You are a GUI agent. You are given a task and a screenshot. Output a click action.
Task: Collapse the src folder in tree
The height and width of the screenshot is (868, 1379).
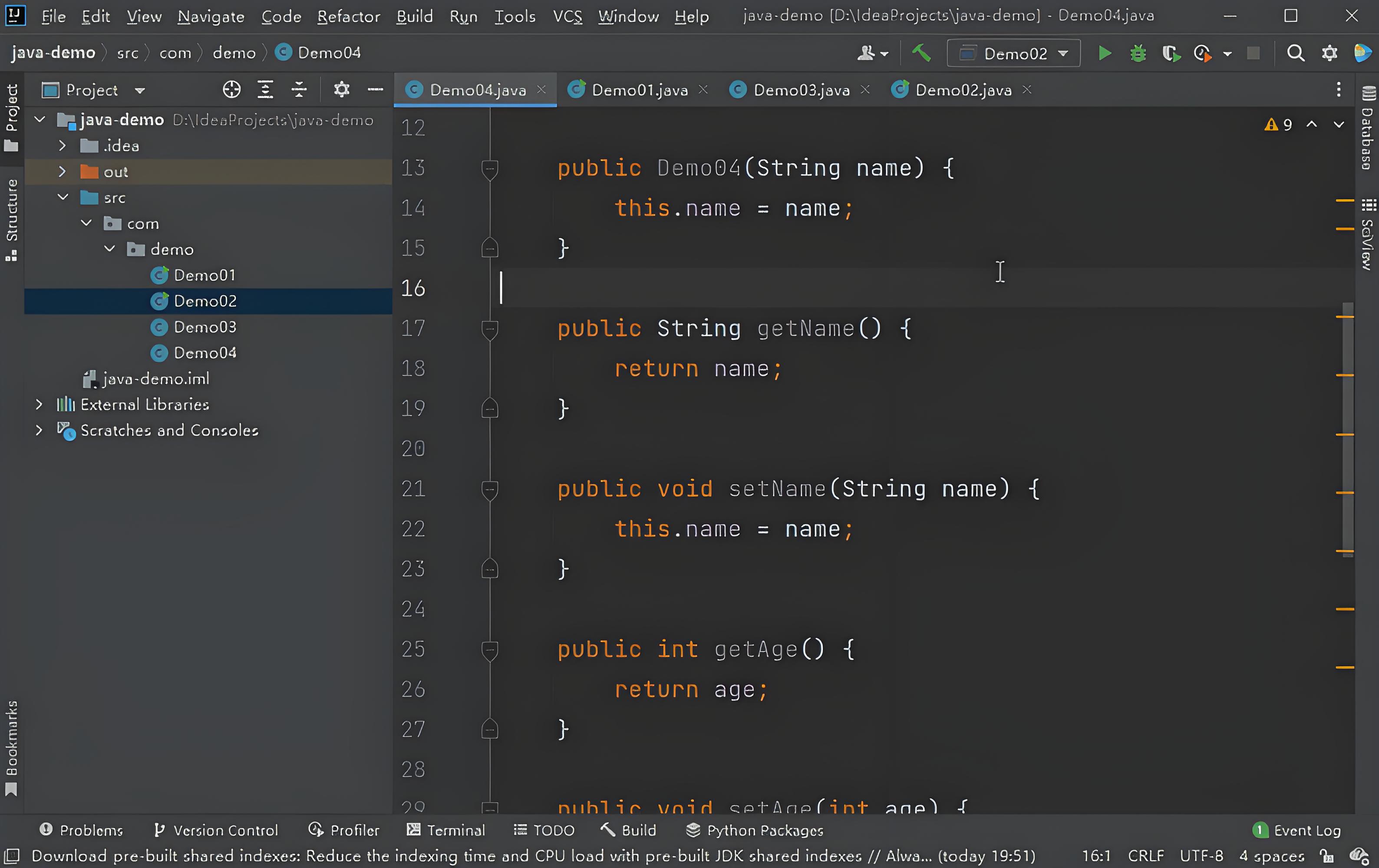pyautogui.click(x=63, y=197)
